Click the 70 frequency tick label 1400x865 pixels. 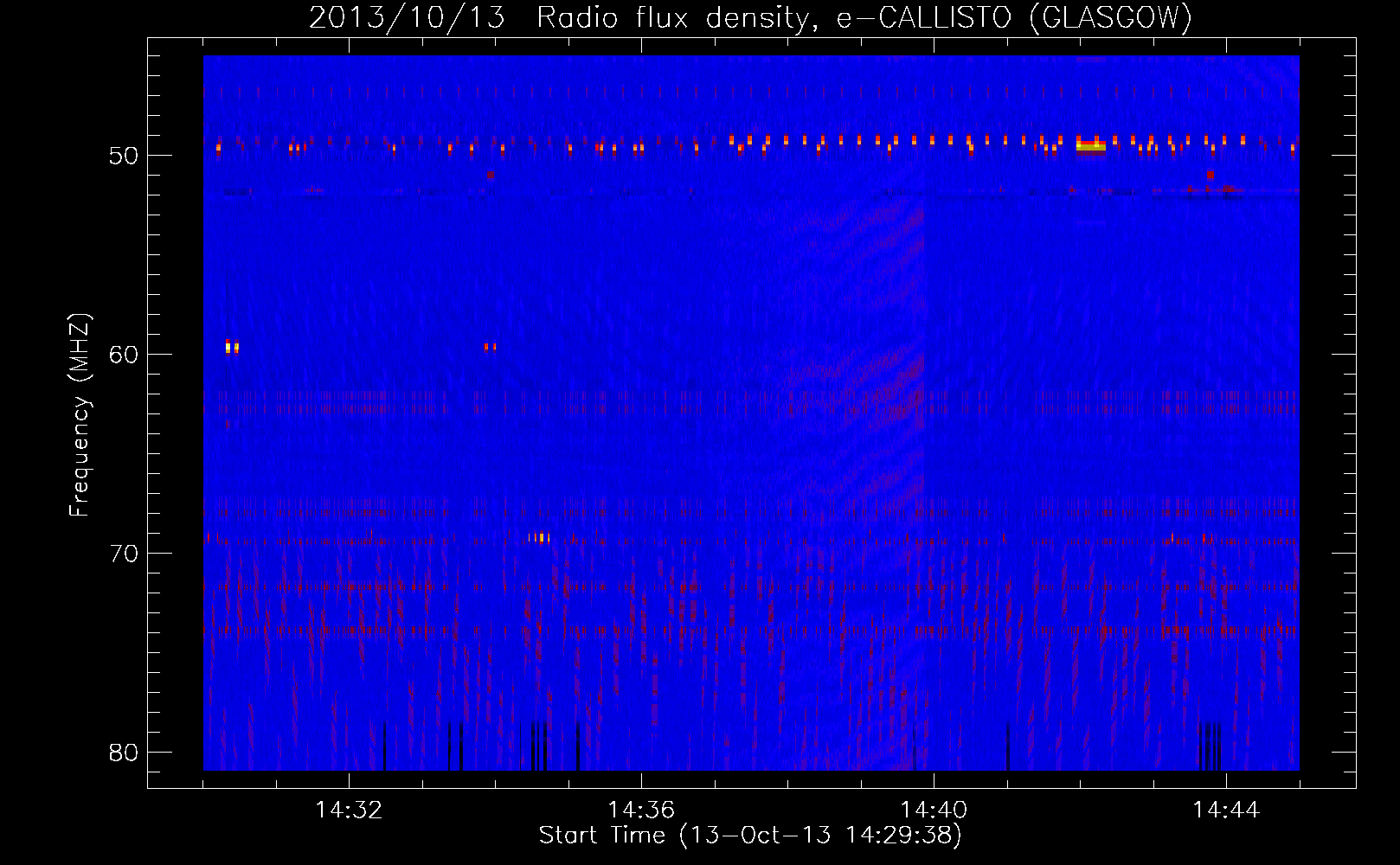coord(124,554)
